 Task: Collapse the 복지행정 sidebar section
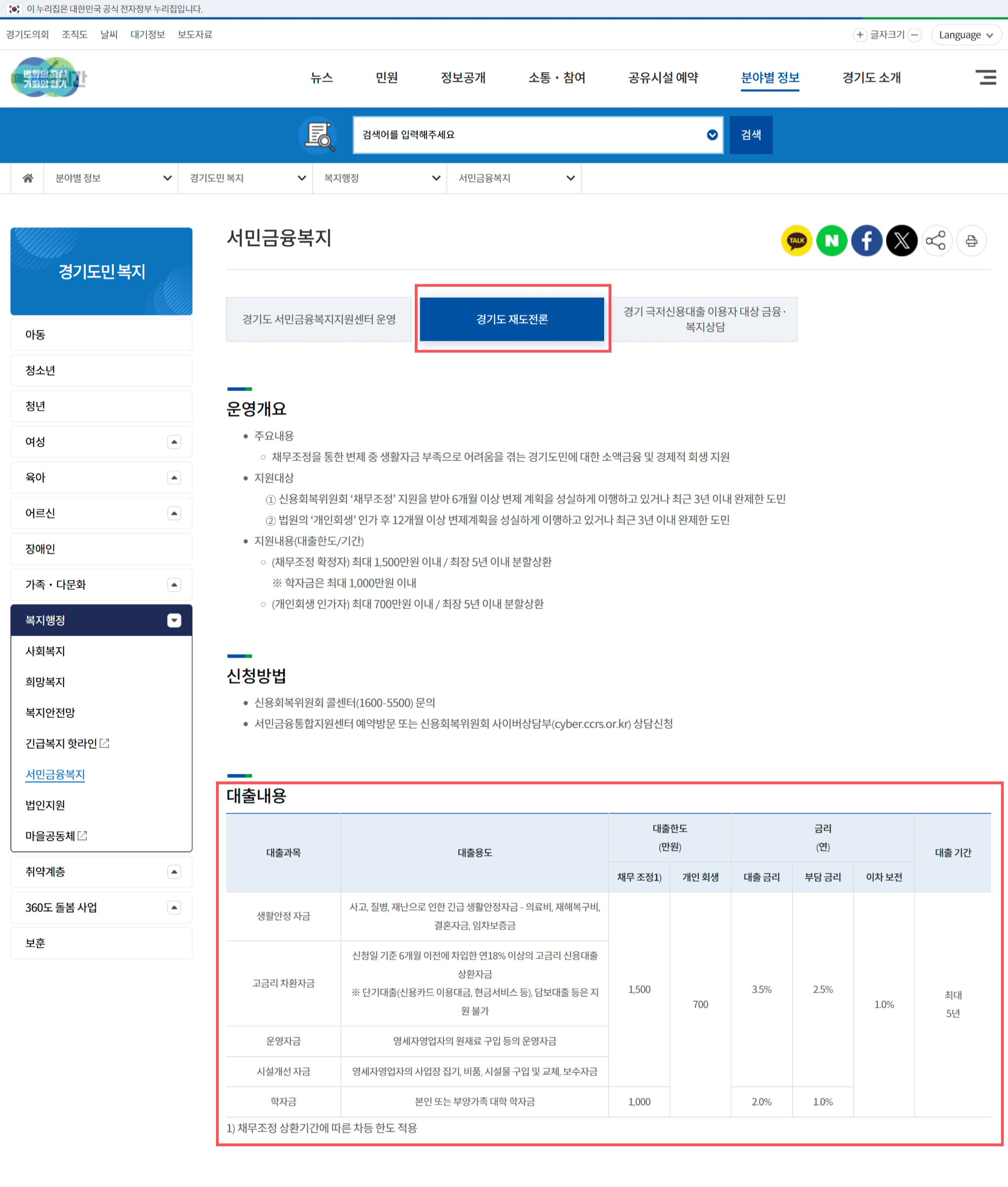[174, 620]
